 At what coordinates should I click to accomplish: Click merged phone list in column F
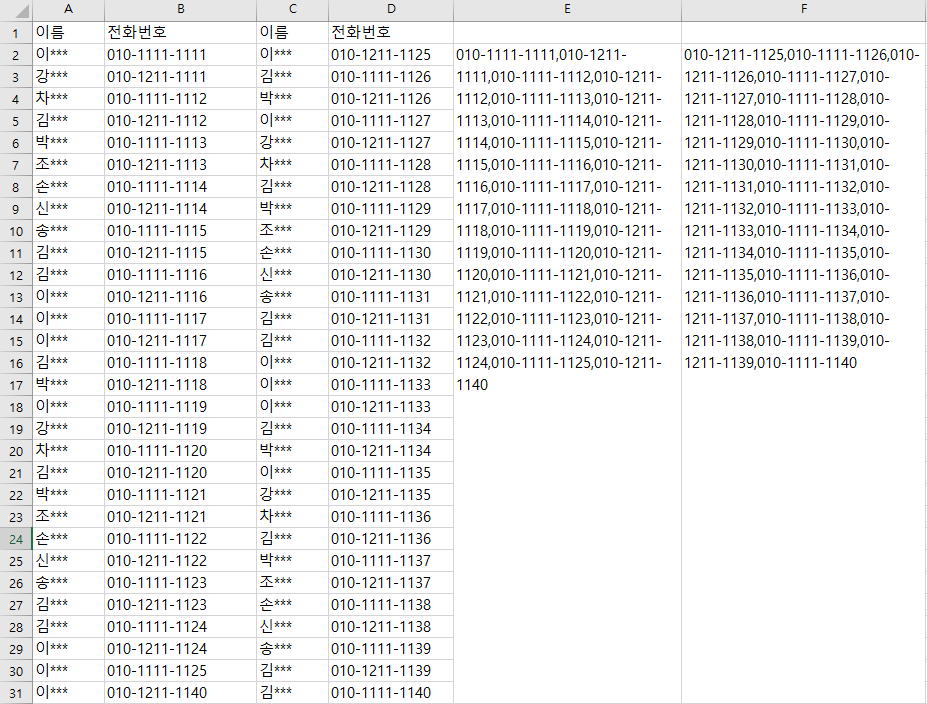[804, 373]
